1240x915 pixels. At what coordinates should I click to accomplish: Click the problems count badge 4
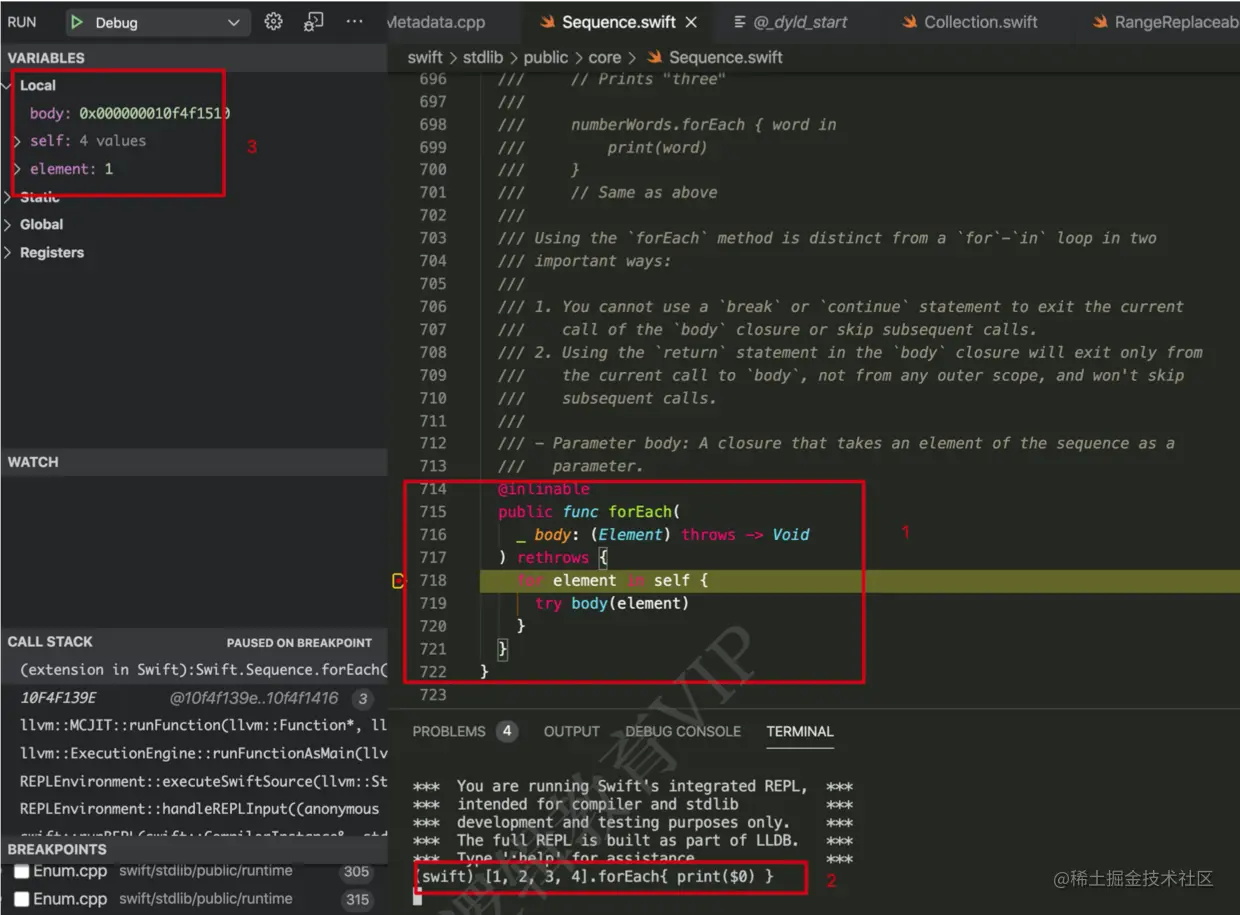[507, 732]
